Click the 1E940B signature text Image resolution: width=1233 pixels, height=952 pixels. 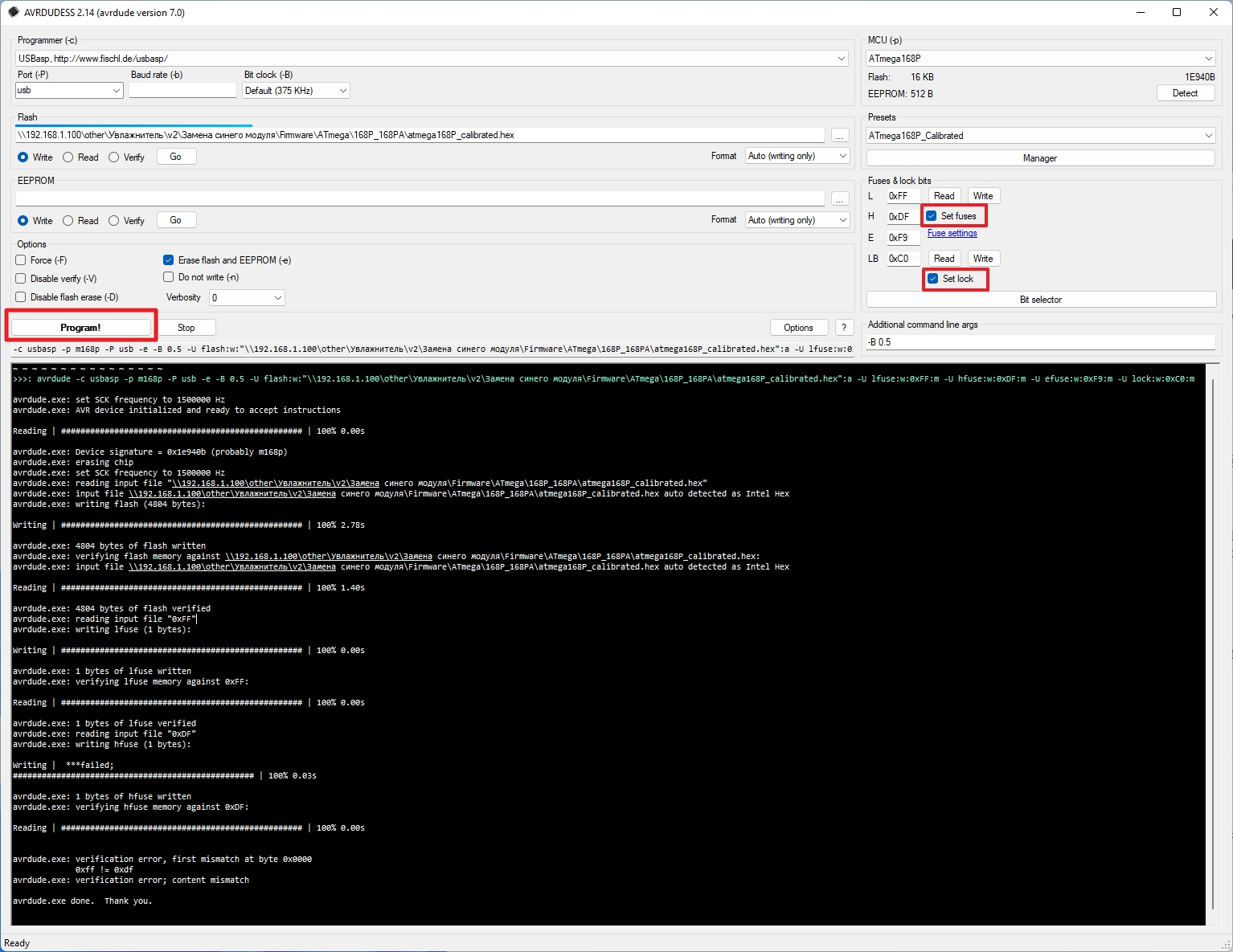pyautogui.click(x=1200, y=77)
